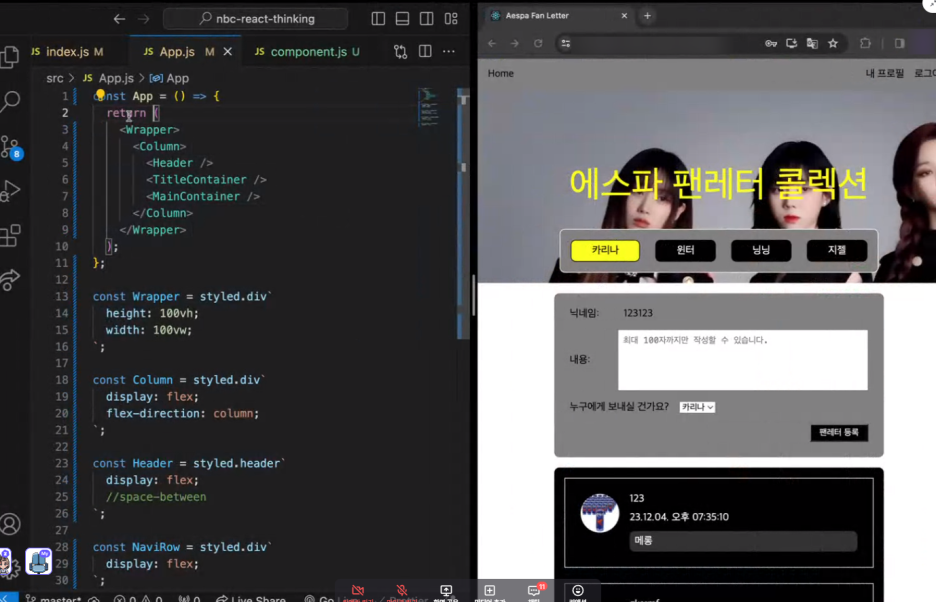Click the 내용 fan letter text area
Viewport: 936px width, 602px height.
click(743, 360)
